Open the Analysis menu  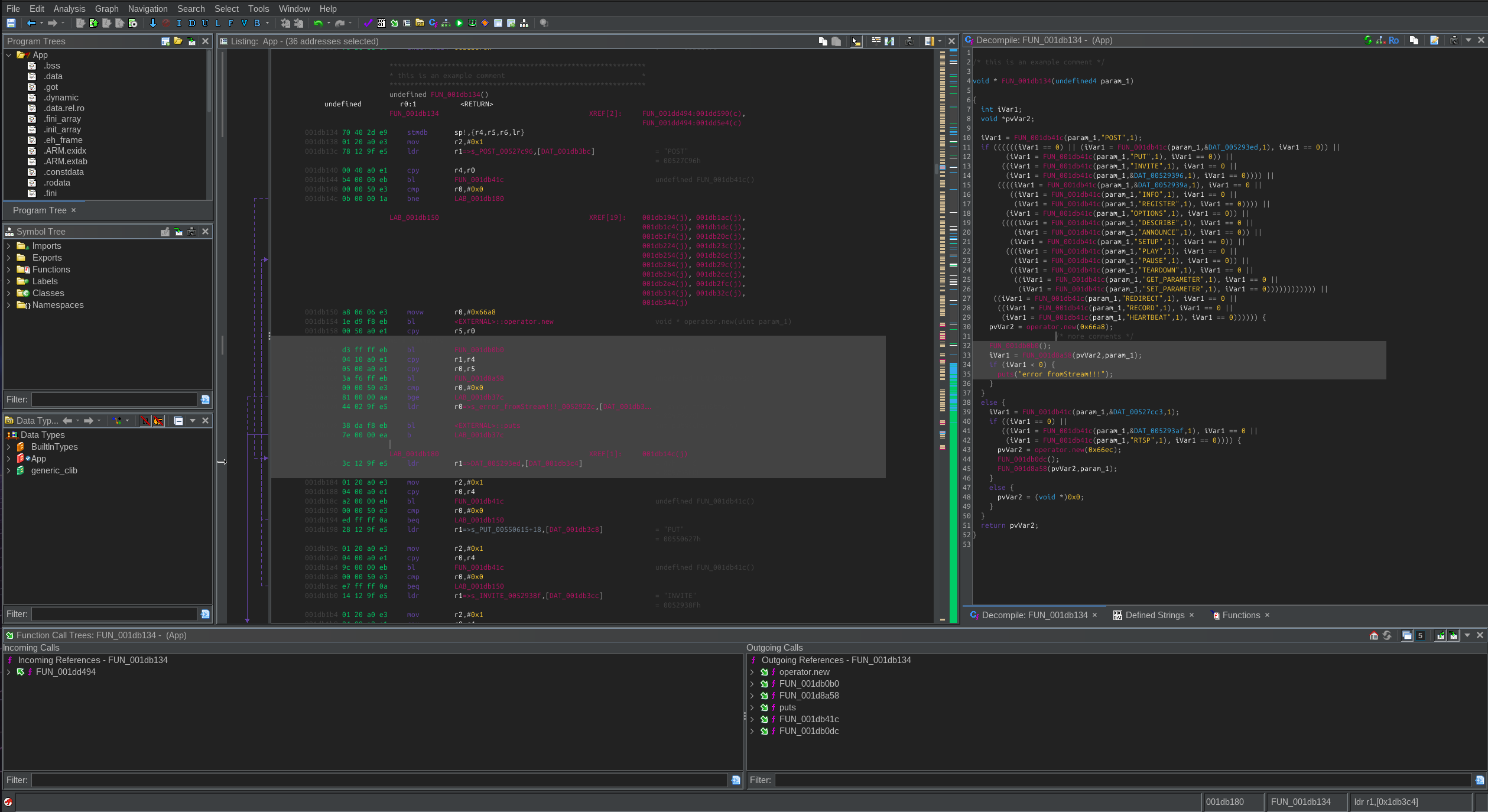click(x=69, y=8)
